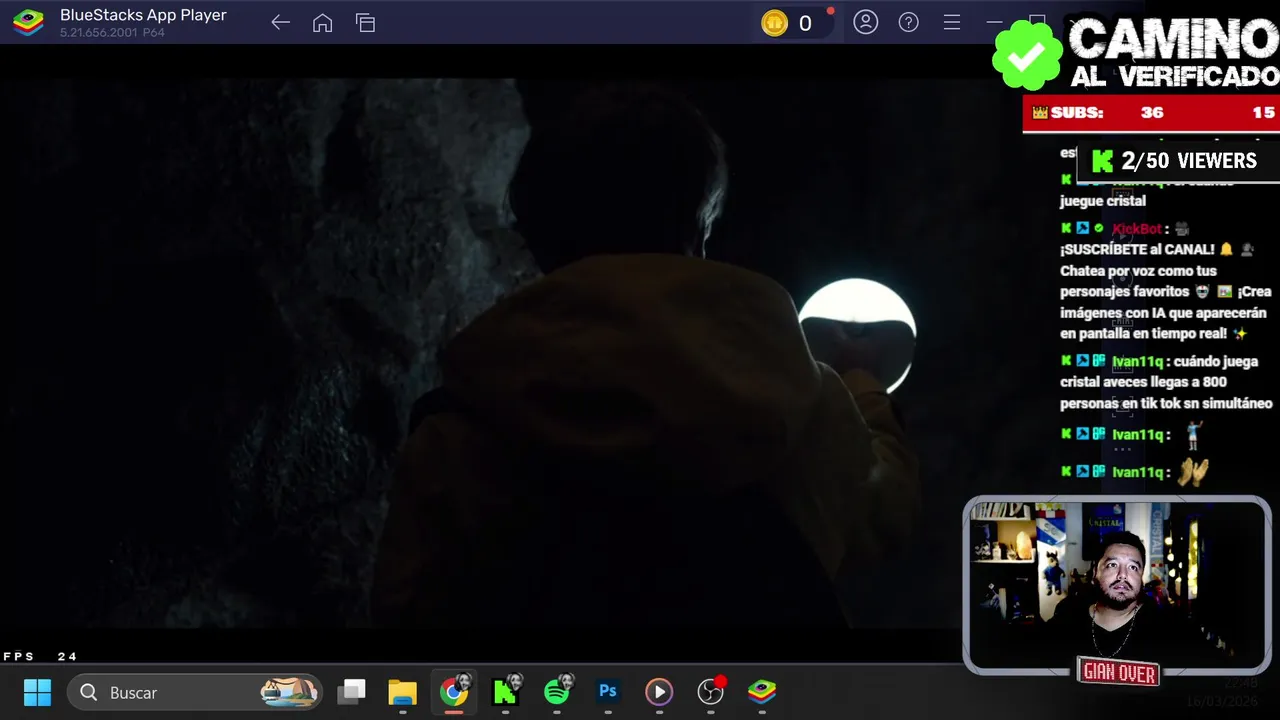Click the KickBot username in chat
1280x720 pixels.
[1136, 229]
